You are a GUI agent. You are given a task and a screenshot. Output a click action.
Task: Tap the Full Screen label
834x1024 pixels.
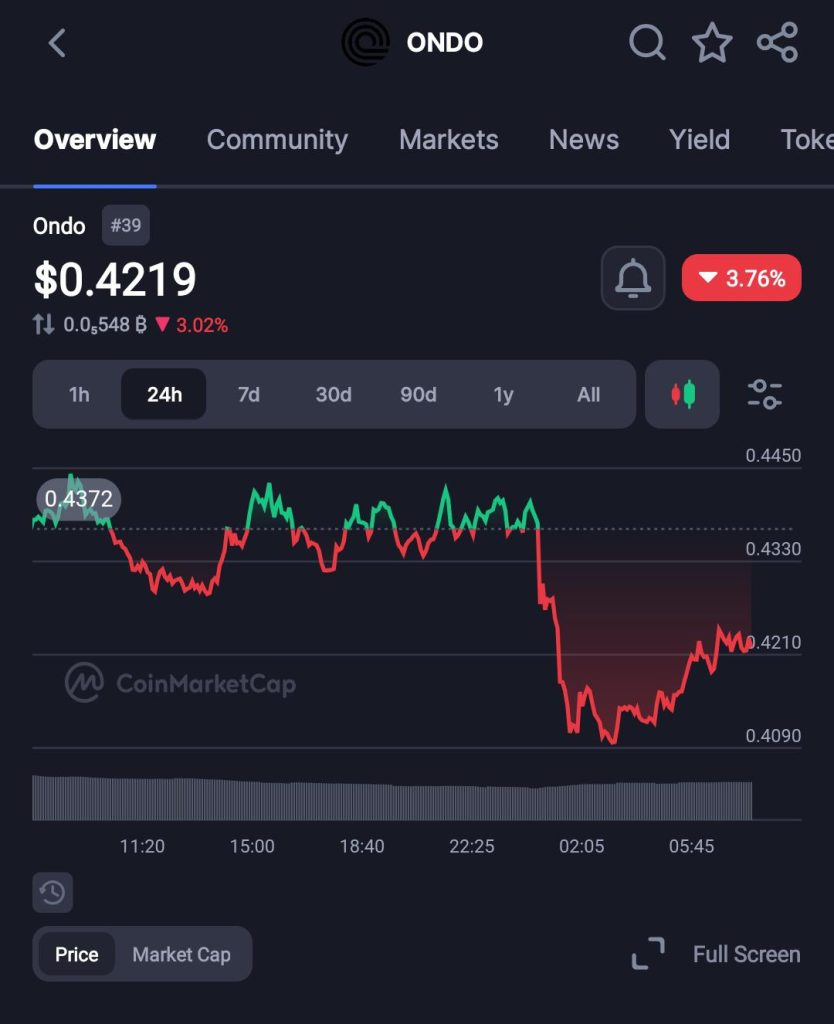pos(746,954)
